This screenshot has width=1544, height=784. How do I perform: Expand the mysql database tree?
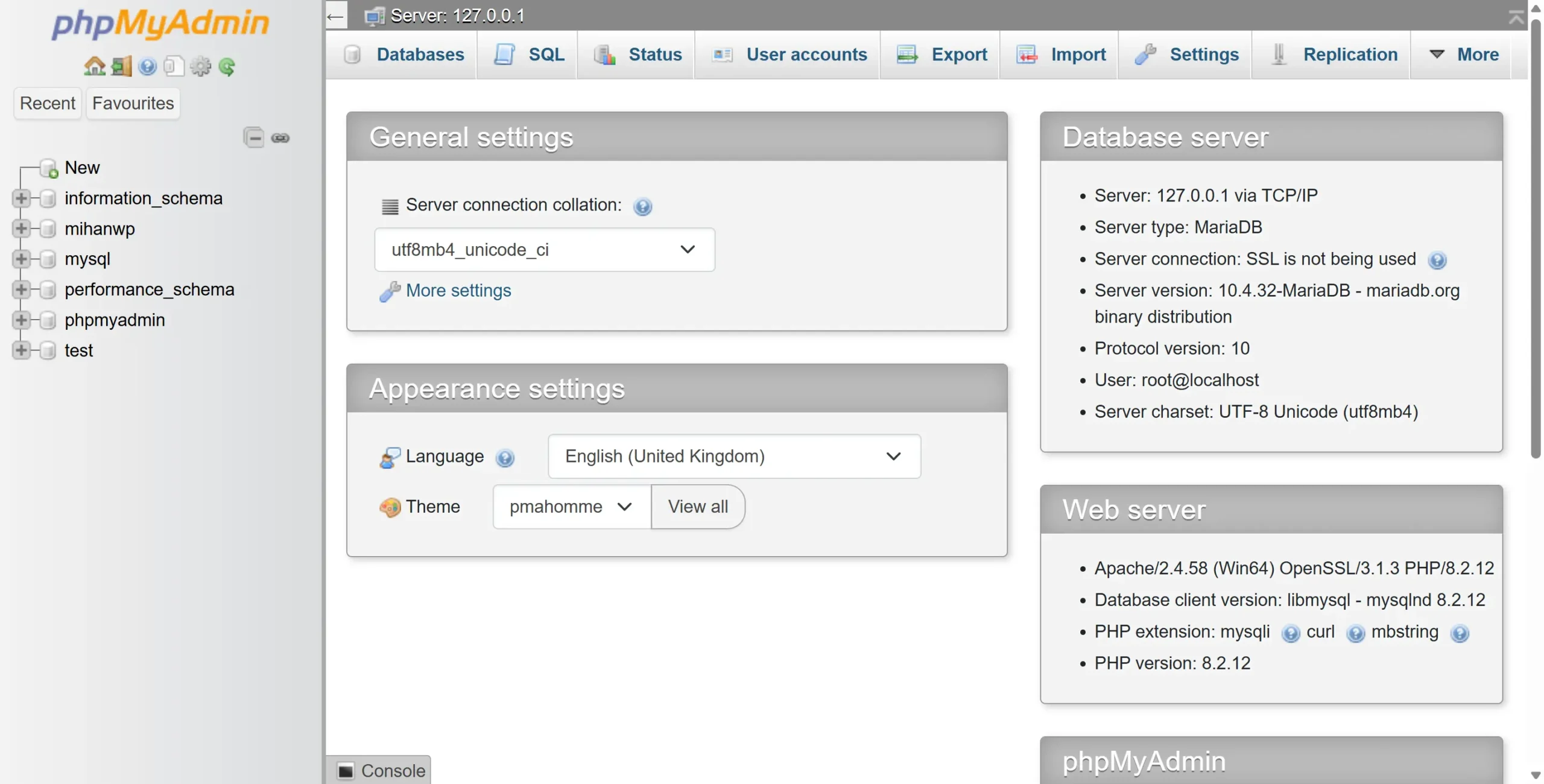(x=22, y=259)
